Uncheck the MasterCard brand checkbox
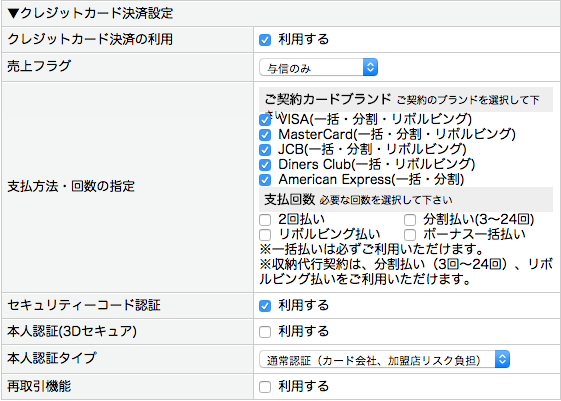 [265, 135]
